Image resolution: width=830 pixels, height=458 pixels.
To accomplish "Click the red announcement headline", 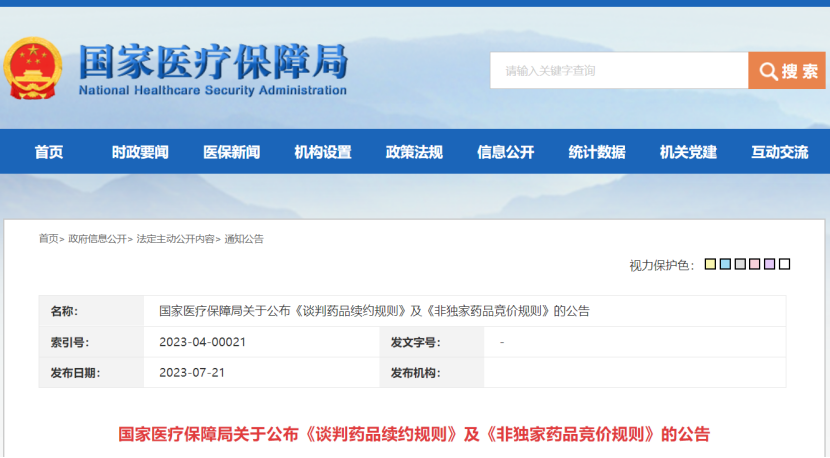I will [x=413, y=434].
